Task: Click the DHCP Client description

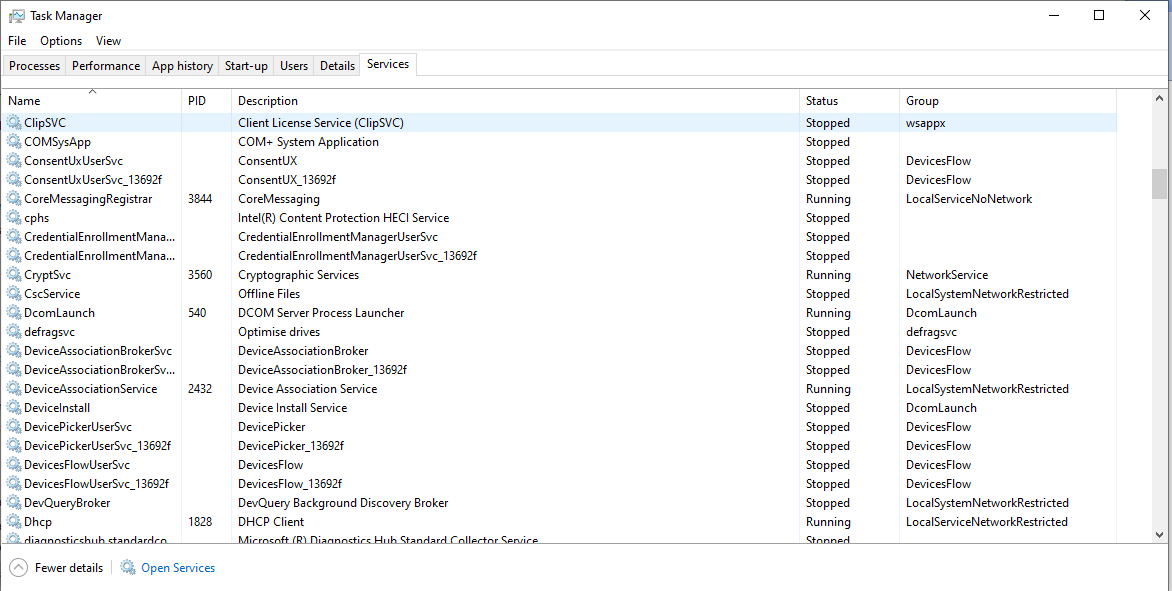Action: (271, 522)
